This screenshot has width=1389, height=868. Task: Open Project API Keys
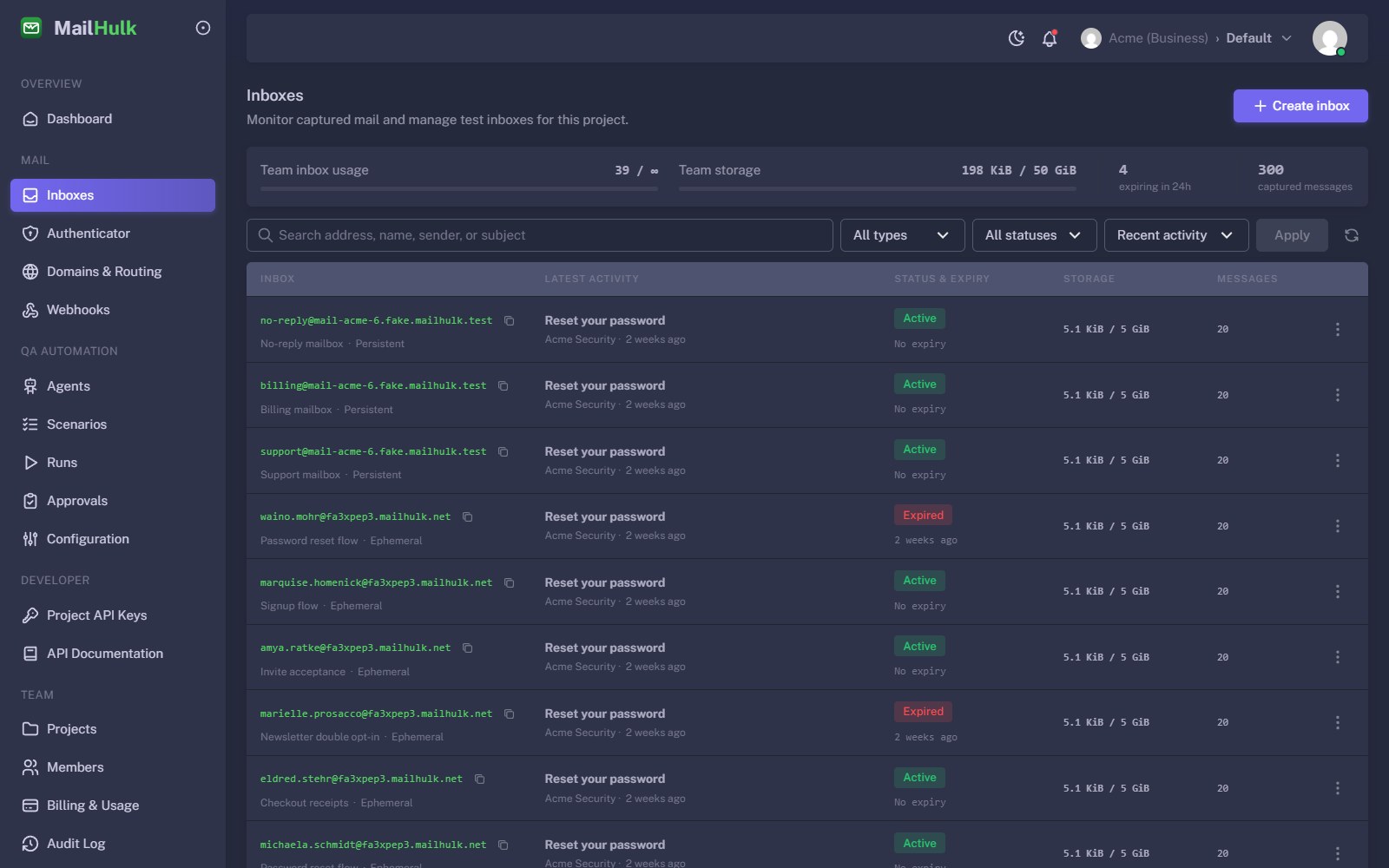pos(113,615)
